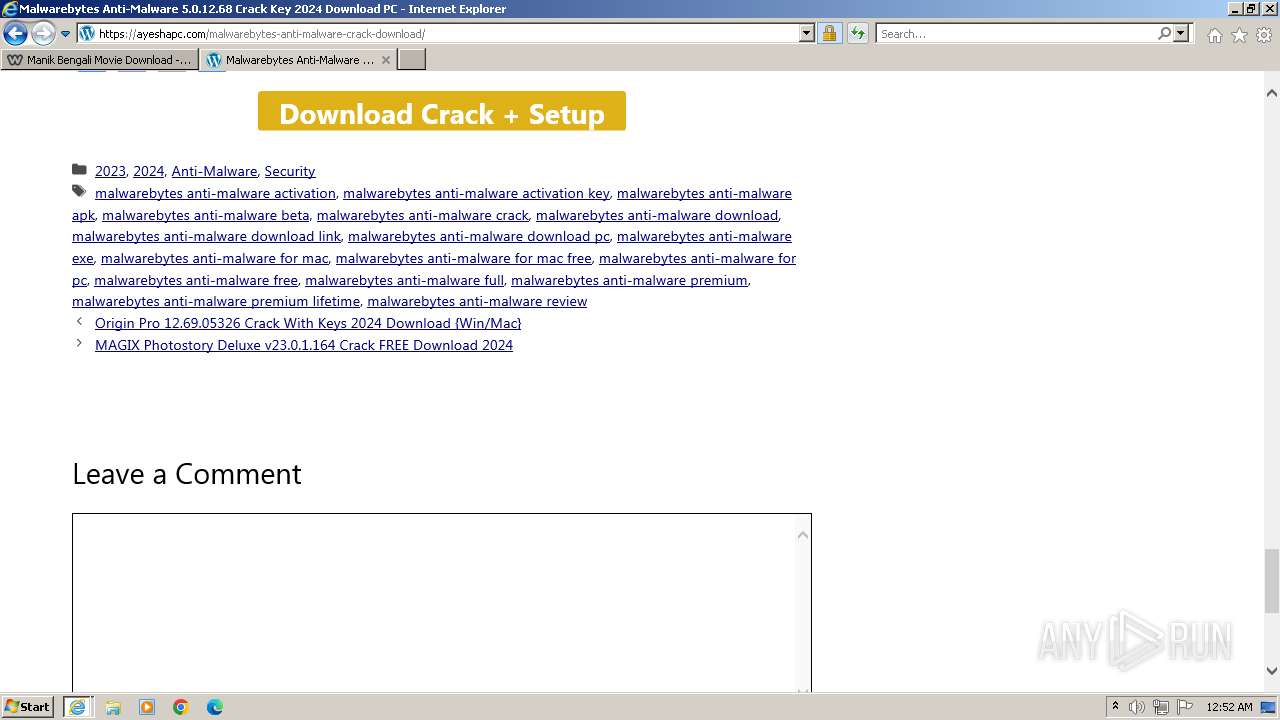The width and height of the screenshot is (1280, 720).
Task: Switch to Manik Bengali Movie Download tab
Action: [x=100, y=60]
